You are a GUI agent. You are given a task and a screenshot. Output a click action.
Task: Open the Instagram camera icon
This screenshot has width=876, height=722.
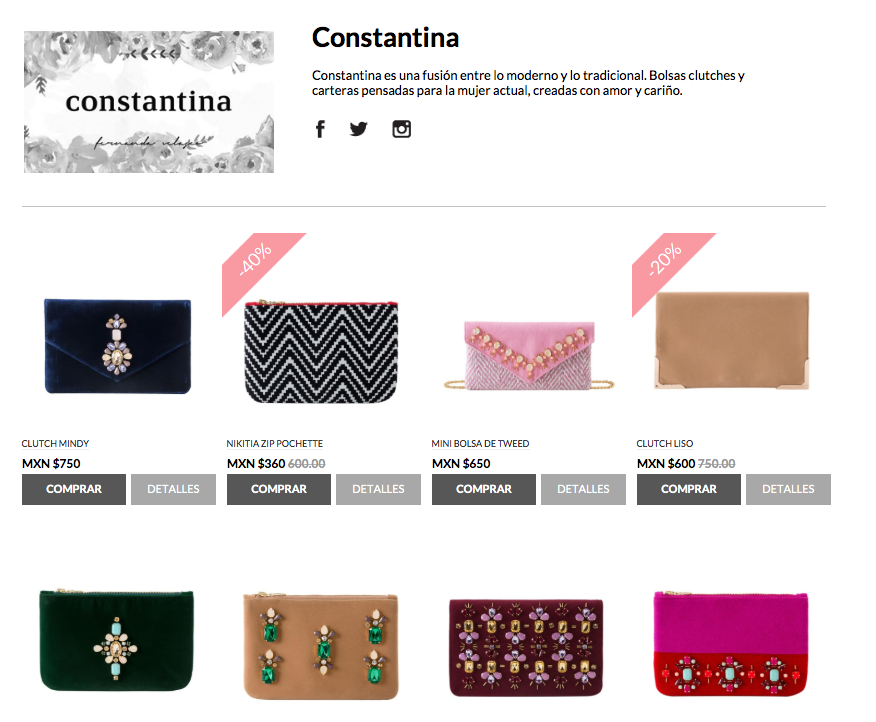pyautogui.click(x=402, y=129)
